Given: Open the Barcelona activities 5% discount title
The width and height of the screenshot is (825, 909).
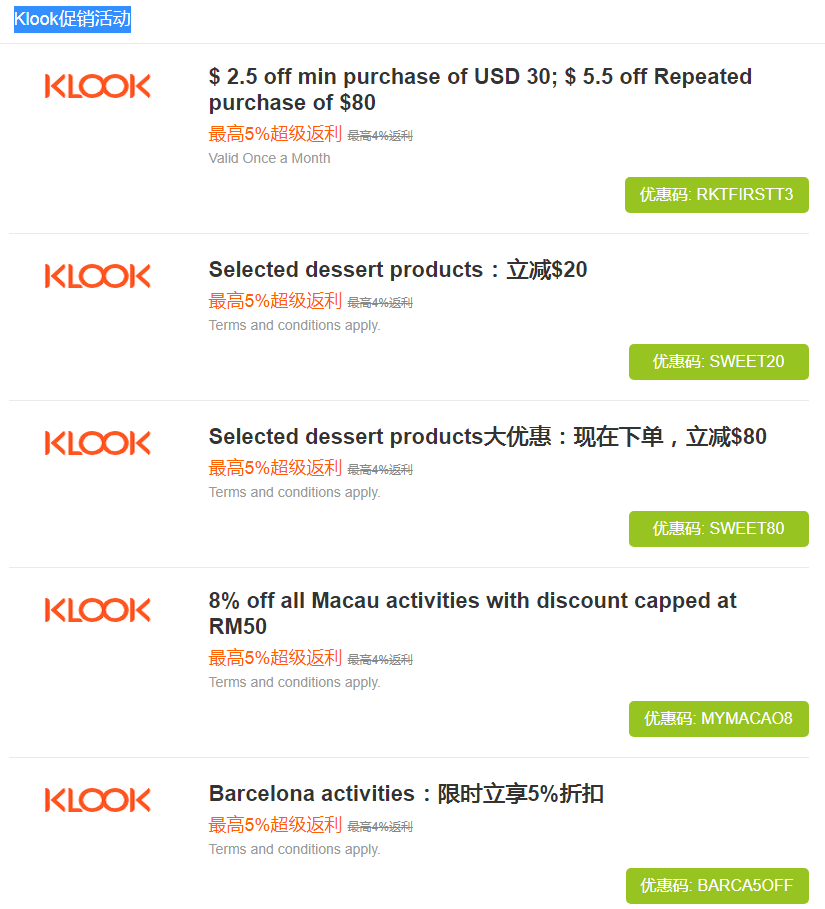Looking at the screenshot, I should pos(406,794).
